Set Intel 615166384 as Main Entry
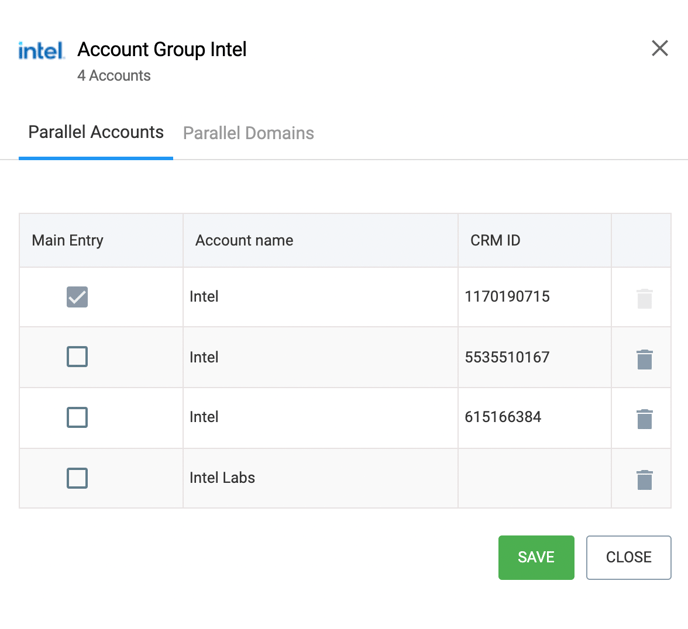The height and width of the screenshot is (629, 688). coord(77,417)
